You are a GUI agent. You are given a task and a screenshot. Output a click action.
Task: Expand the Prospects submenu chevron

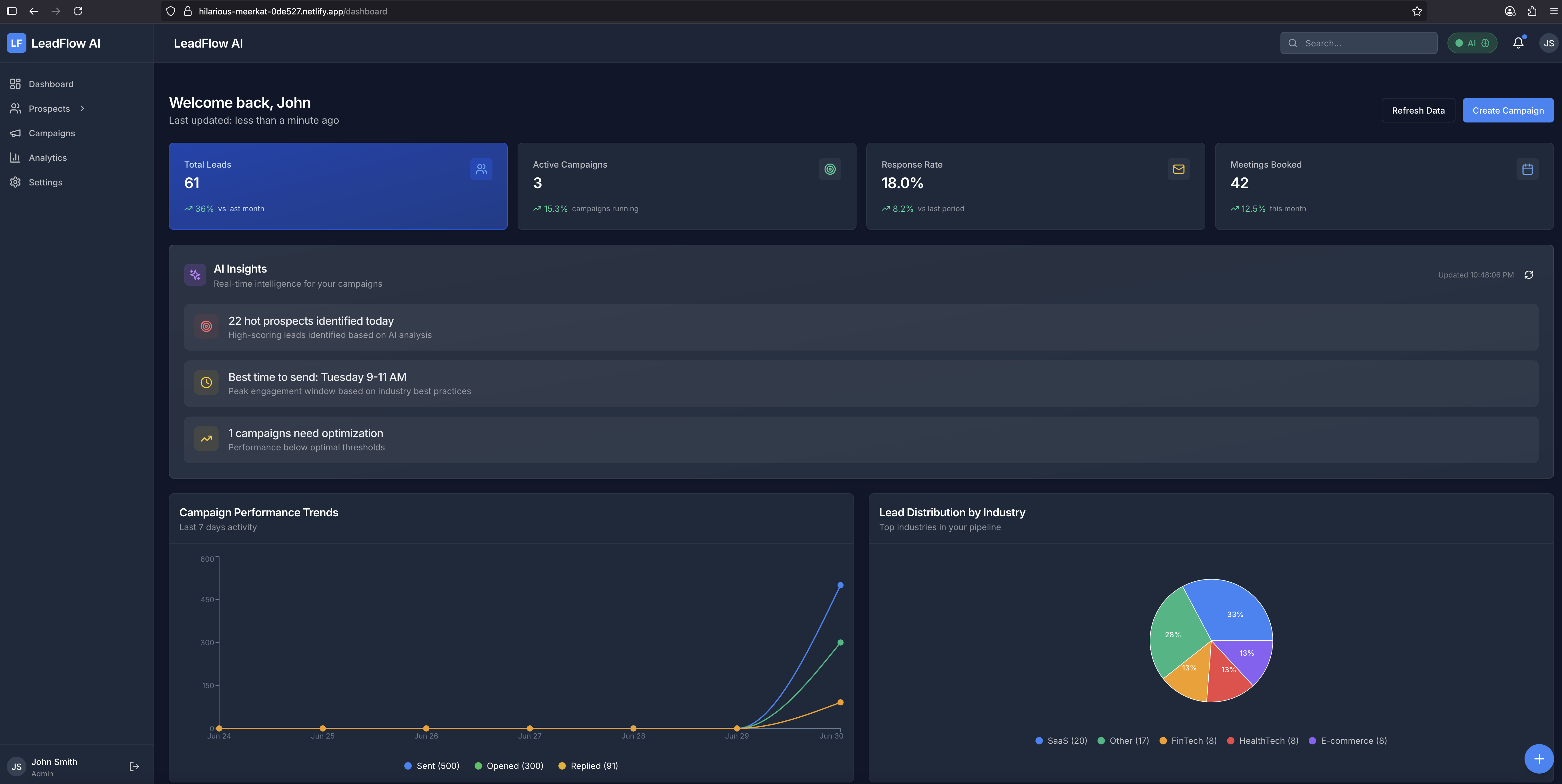(83, 109)
